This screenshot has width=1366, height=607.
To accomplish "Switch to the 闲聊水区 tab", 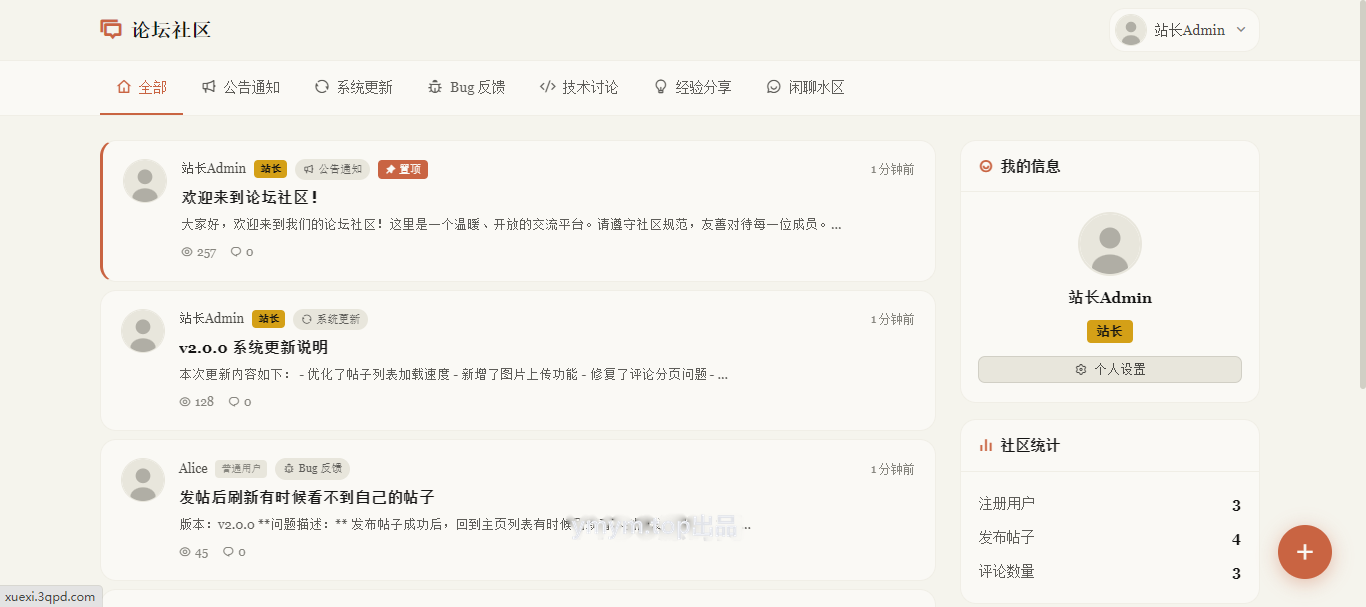I will point(805,87).
